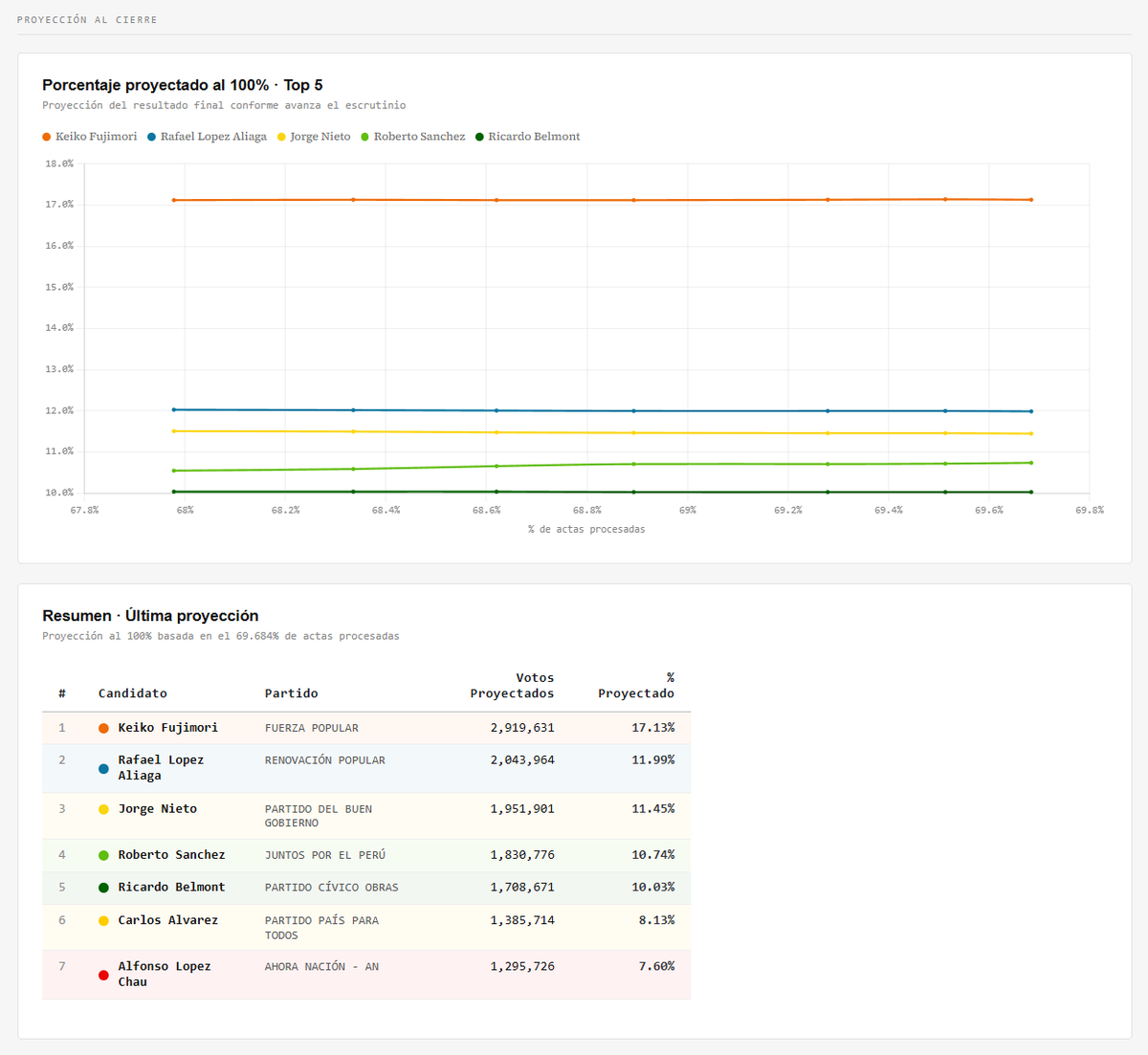Click projected percentage 11.99%
Viewport: 1148px width, 1055px height.
(653, 760)
